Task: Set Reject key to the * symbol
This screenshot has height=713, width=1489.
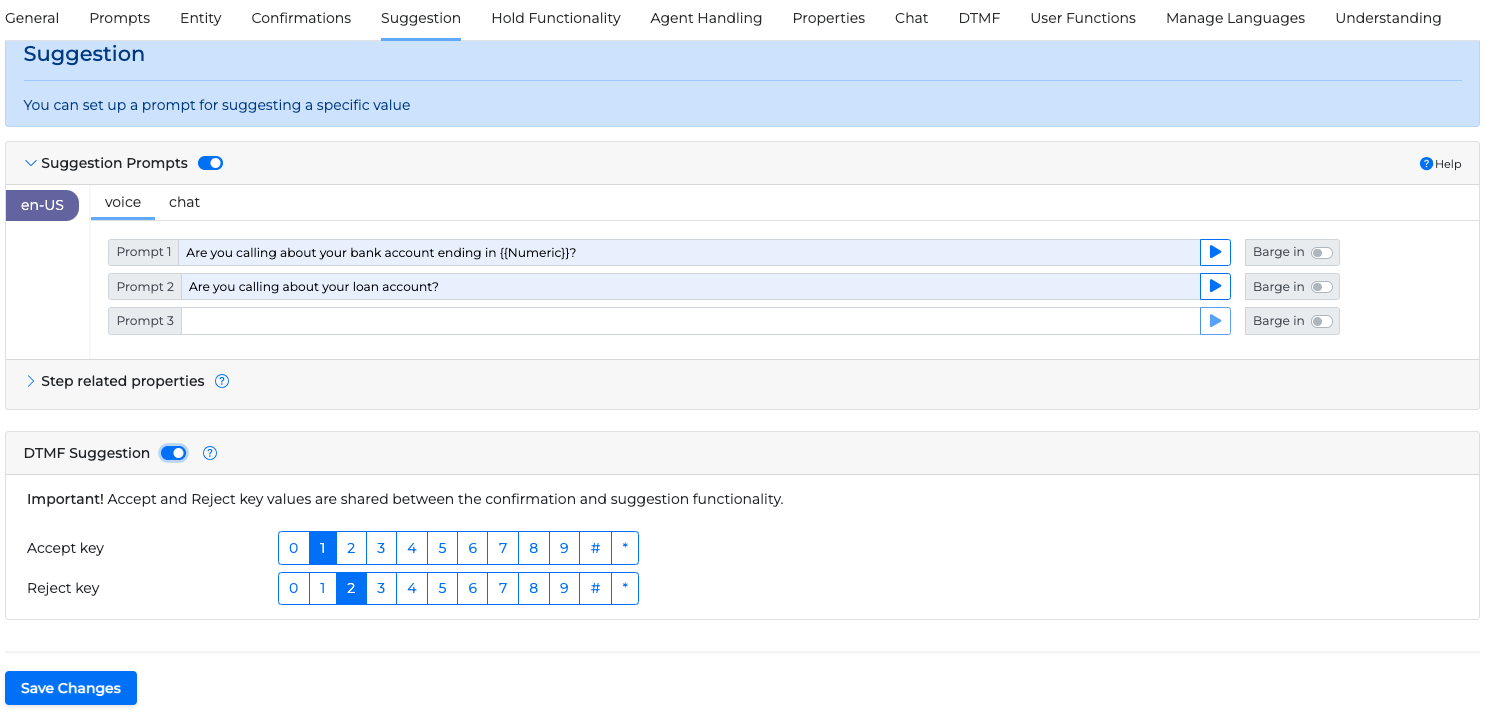Action: point(625,588)
